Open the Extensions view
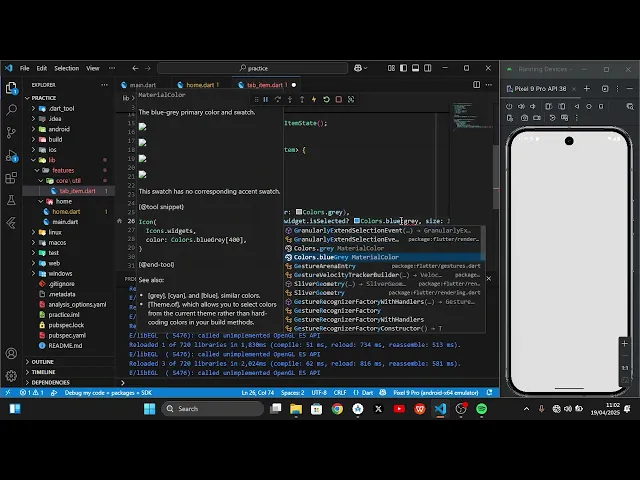640x480 pixels. click(x=11, y=178)
